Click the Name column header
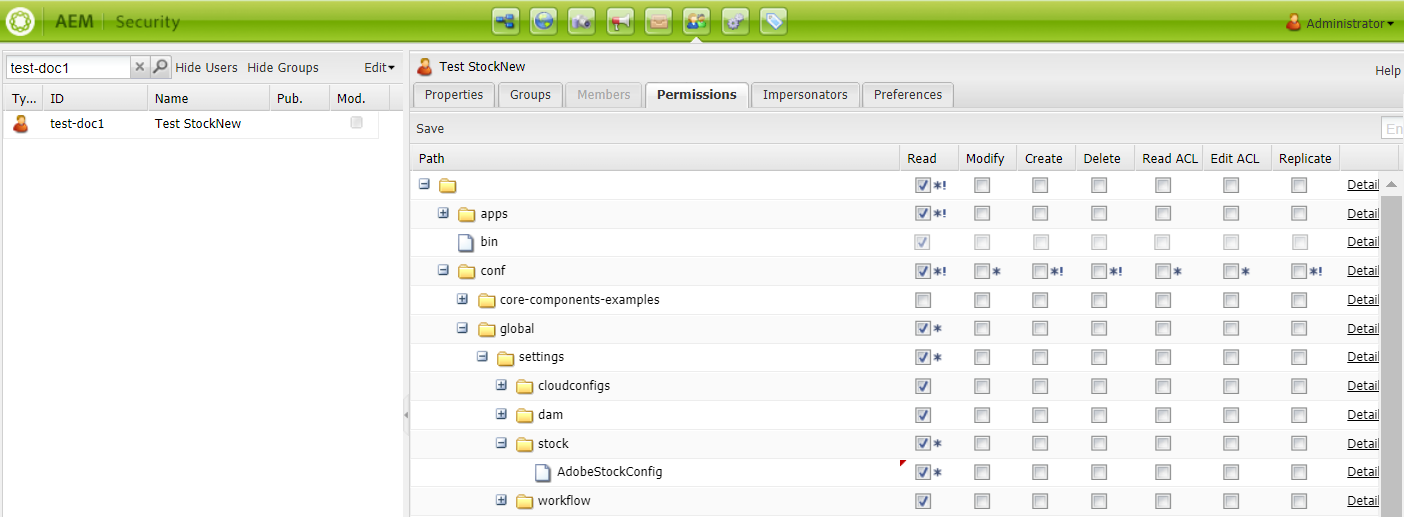This screenshot has height=517, width=1404. [x=208, y=99]
